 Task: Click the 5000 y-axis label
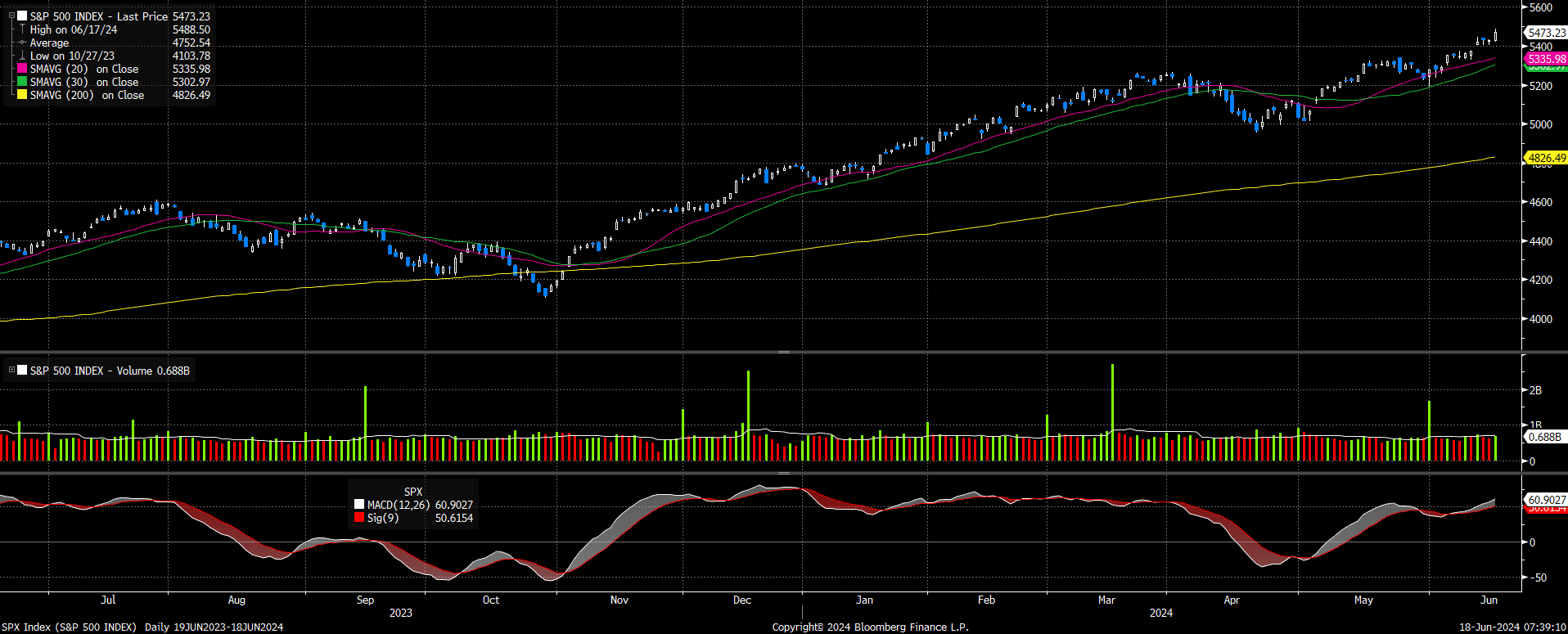point(1541,124)
